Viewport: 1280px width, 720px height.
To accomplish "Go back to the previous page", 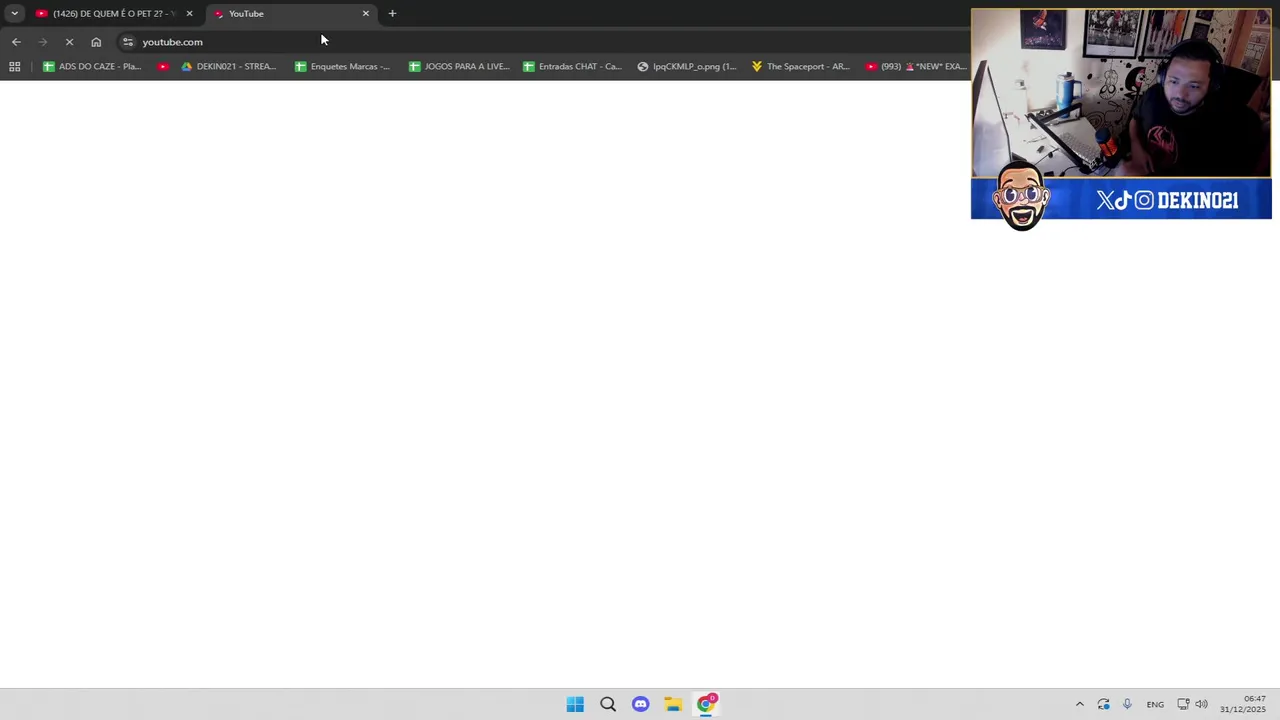I will click(16, 42).
